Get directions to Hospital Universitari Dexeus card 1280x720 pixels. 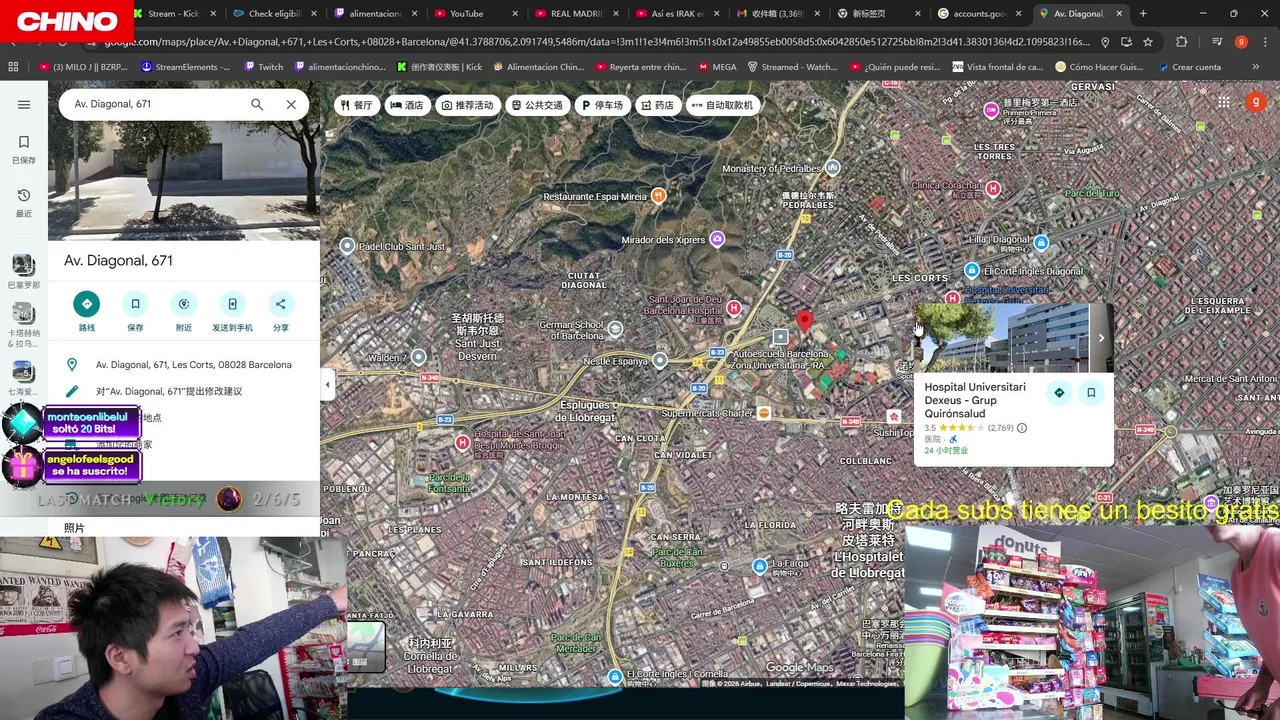click(x=1059, y=393)
